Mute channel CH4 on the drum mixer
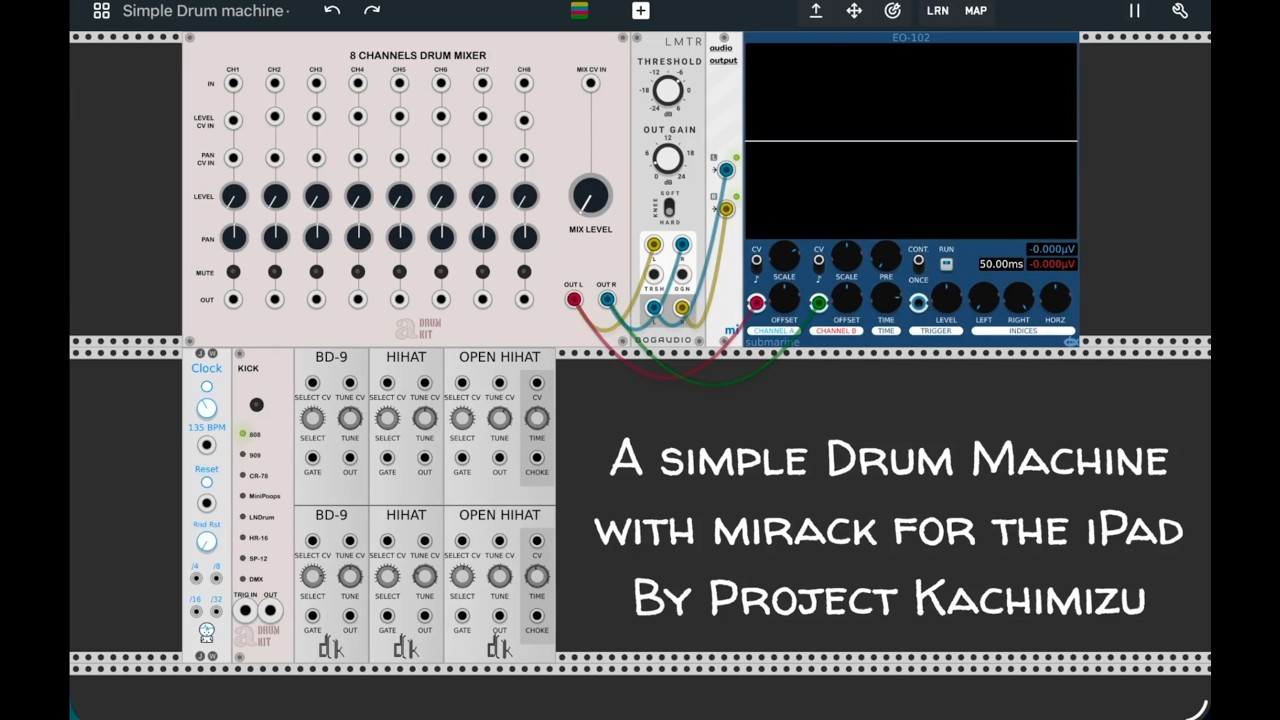This screenshot has width=1280, height=720. pos(358,272)
